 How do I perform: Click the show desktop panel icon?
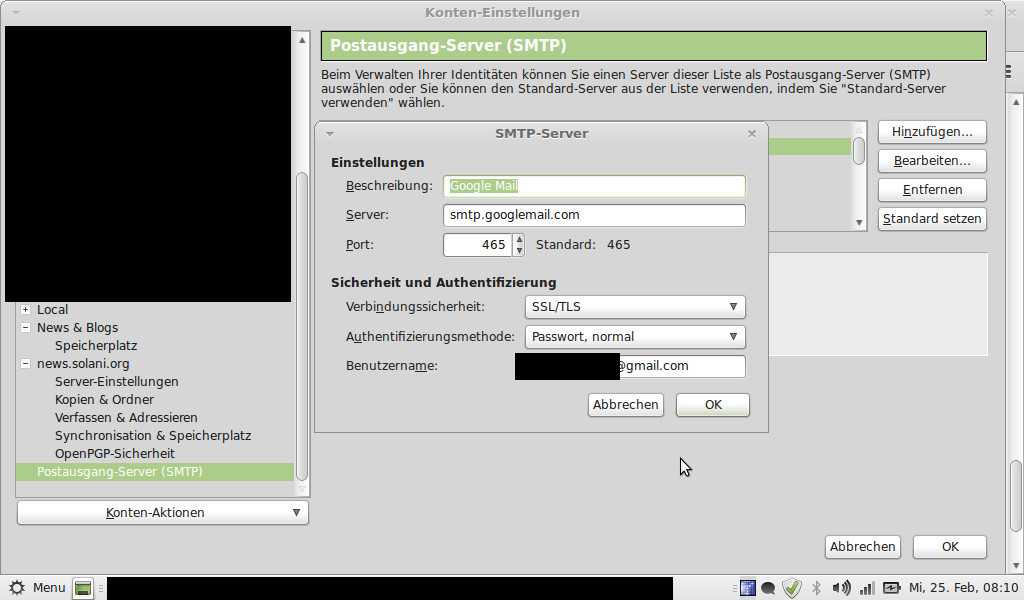point(83,588)
